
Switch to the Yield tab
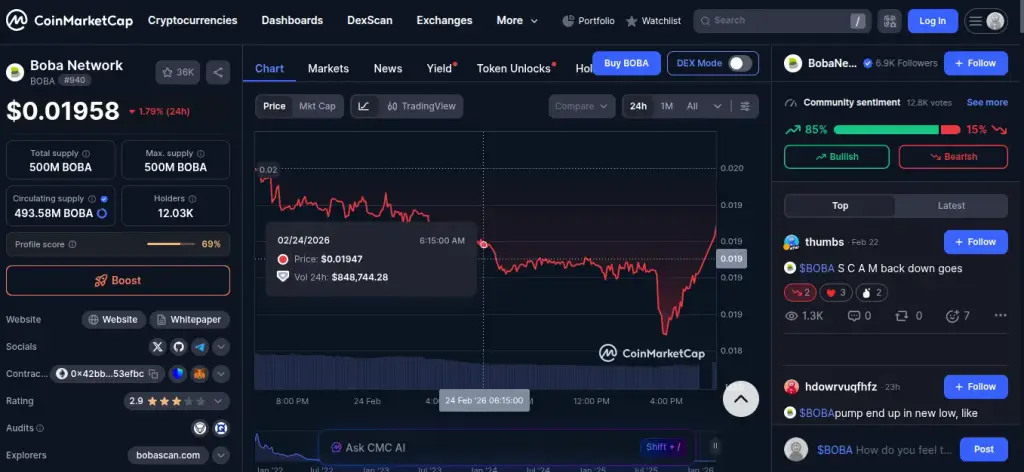coord(440,69)
